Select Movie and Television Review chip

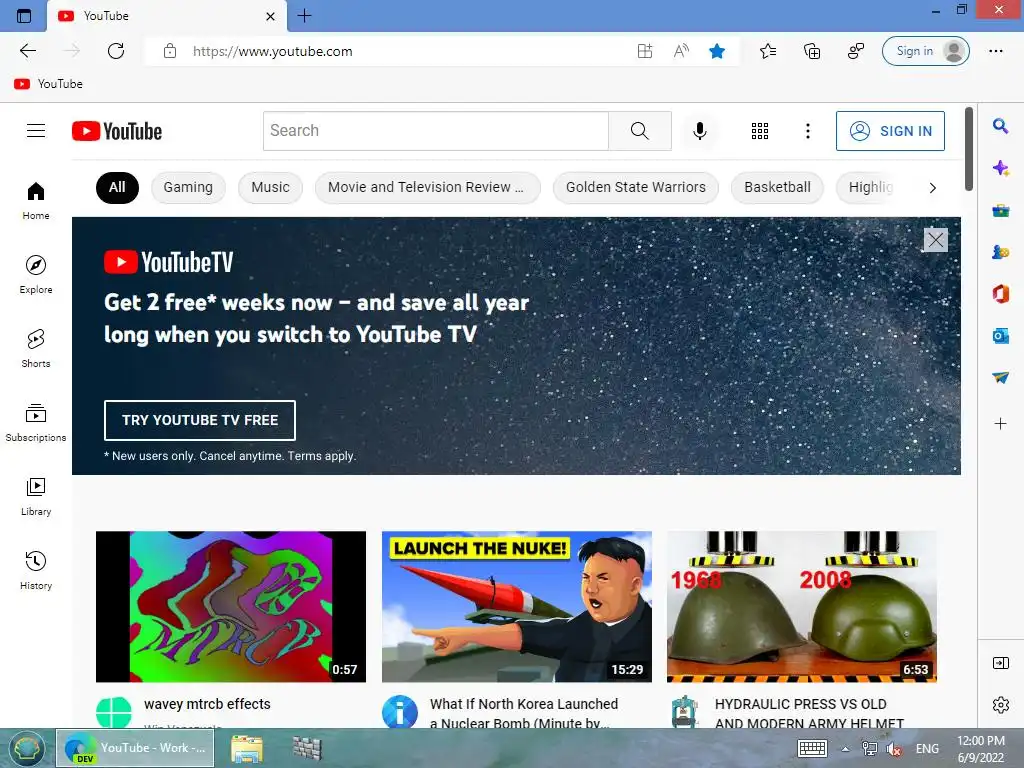427,187
